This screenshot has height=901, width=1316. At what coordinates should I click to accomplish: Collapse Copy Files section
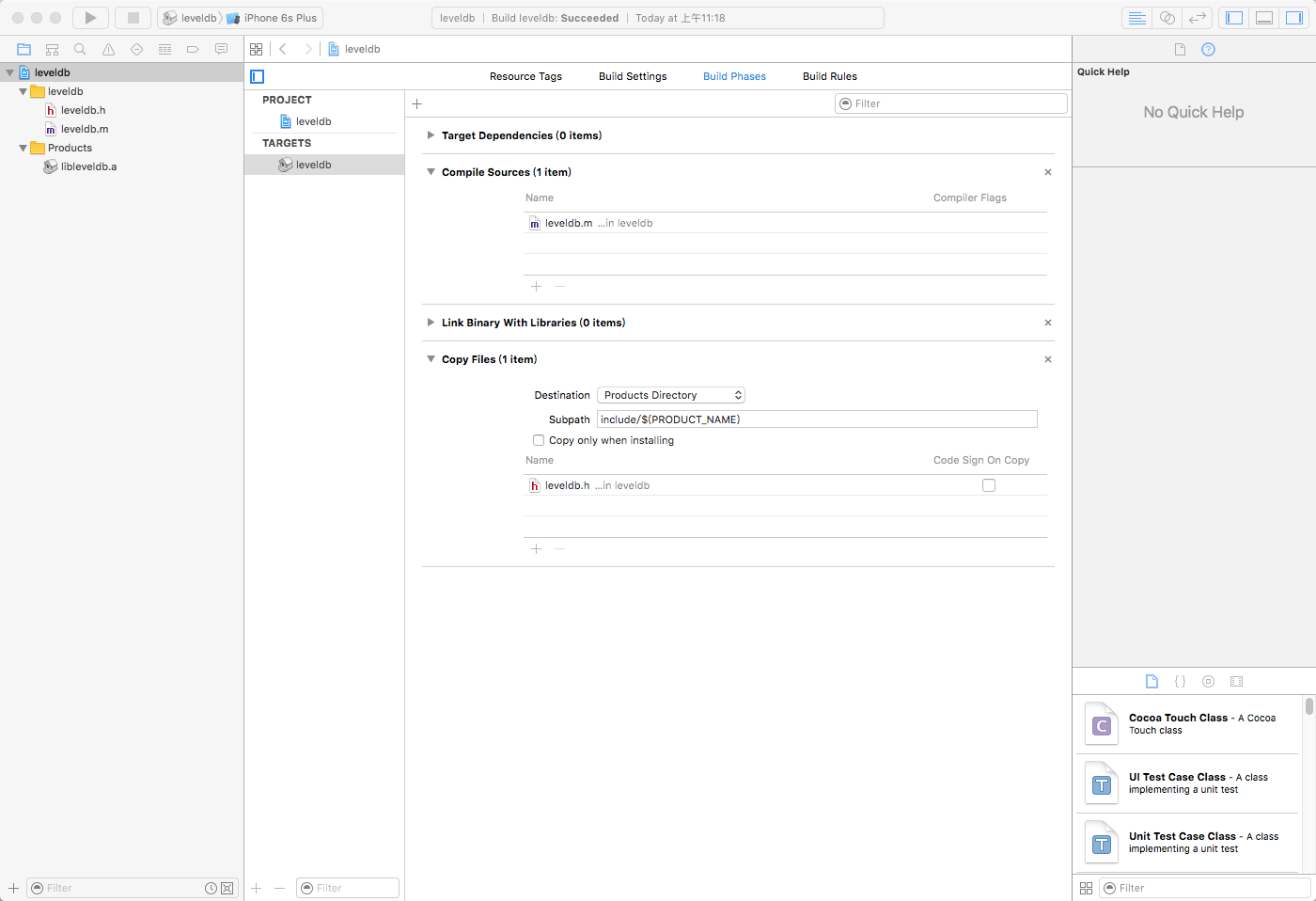tap(431, 359)
